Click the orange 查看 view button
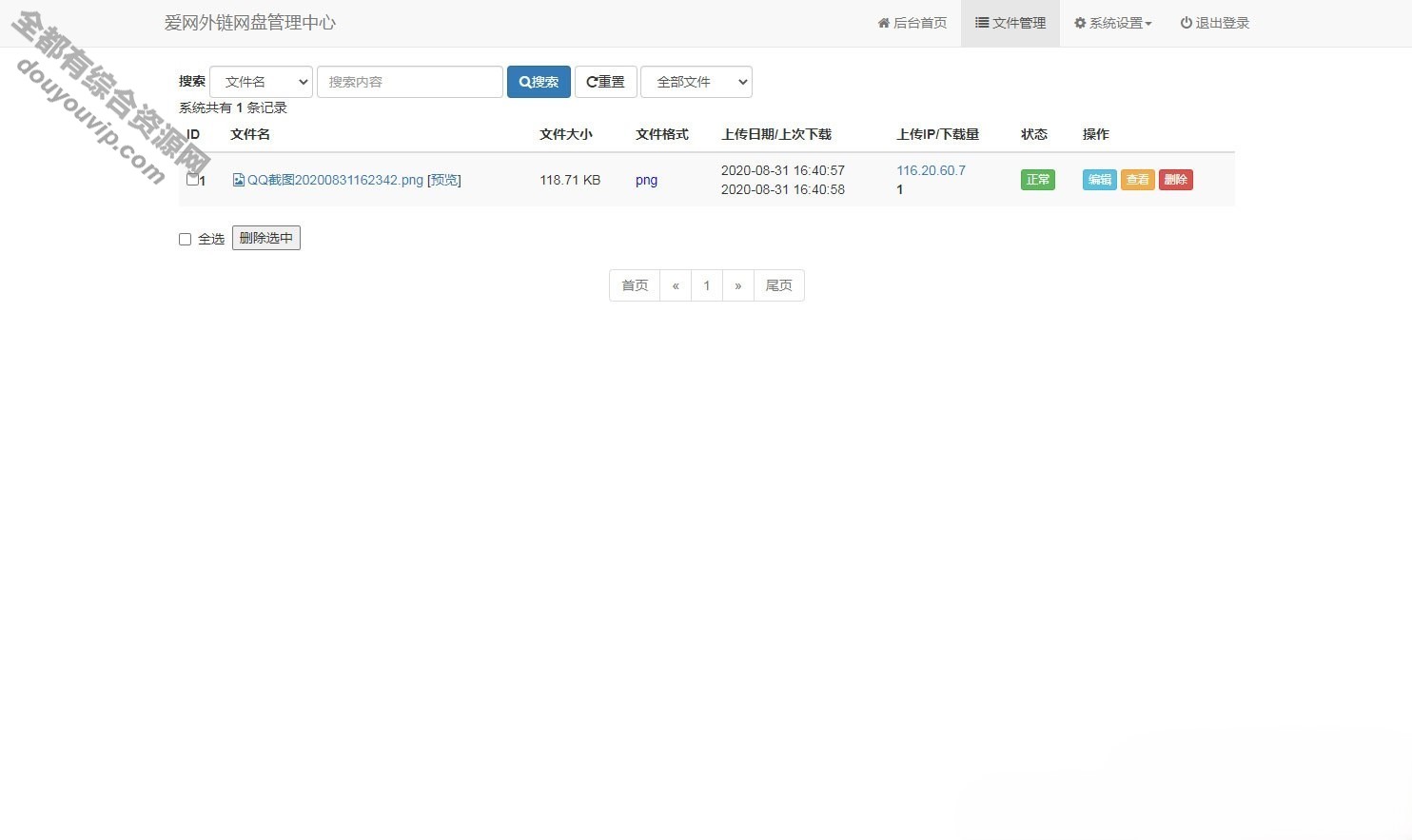This screenshot has height=840, width=1412. [1137, 180]
